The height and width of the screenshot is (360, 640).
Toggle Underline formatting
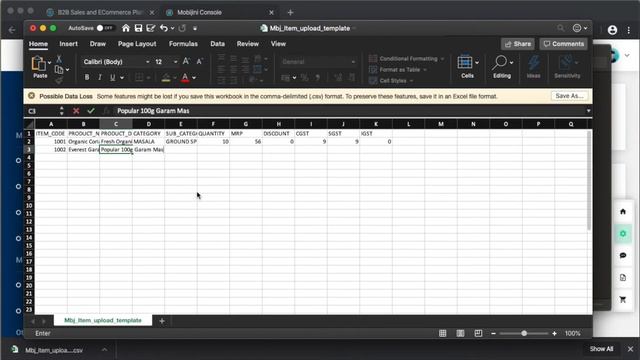[112, 77]
